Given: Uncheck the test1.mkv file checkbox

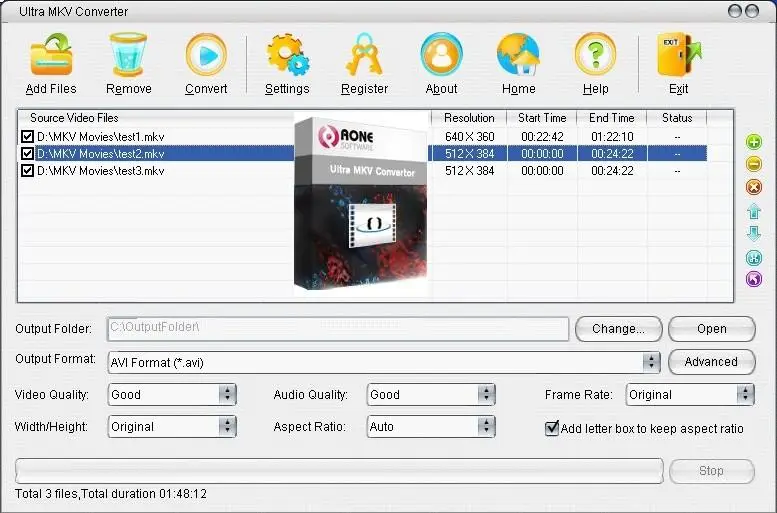Looking at the screenshot, I should click(27, 137).
